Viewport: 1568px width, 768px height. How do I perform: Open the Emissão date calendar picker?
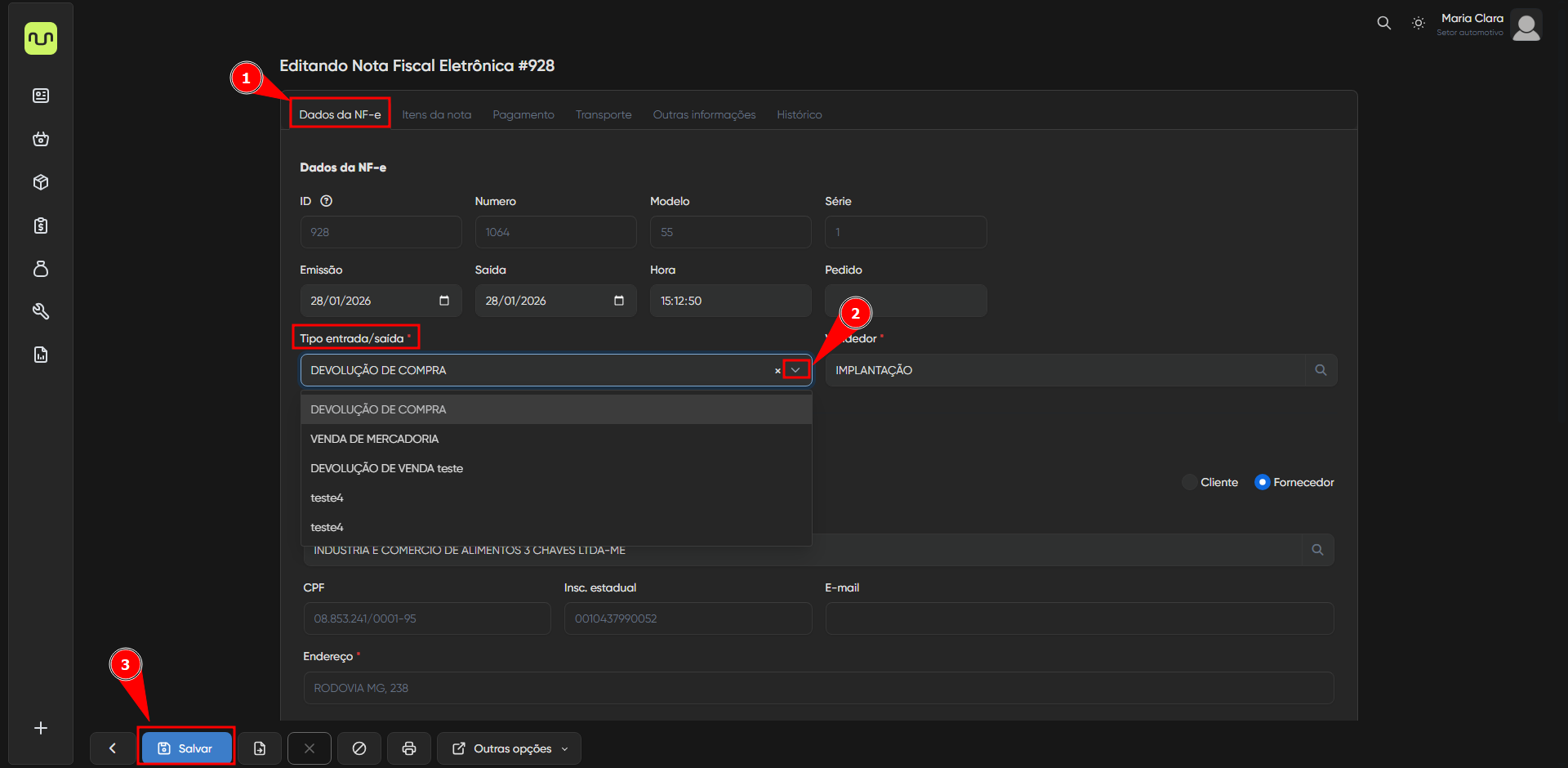tap(444, 301)
